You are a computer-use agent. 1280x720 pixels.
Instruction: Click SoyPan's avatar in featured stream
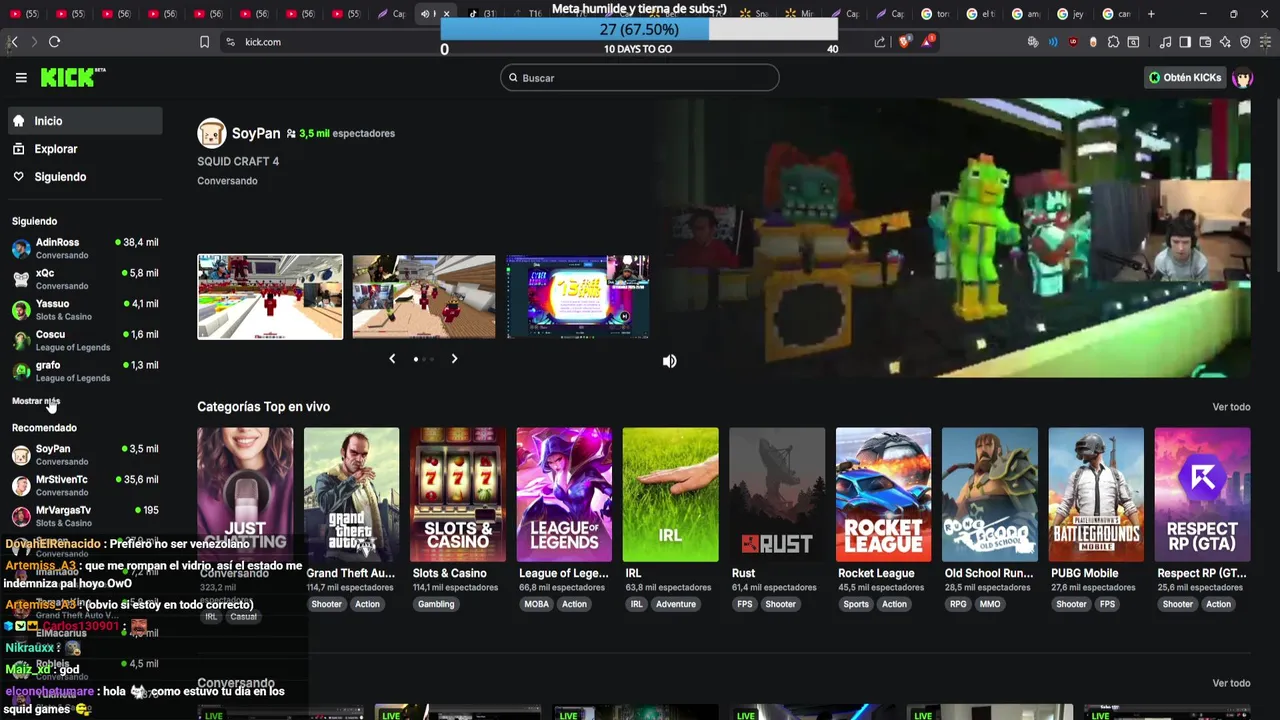coord(211,133)
